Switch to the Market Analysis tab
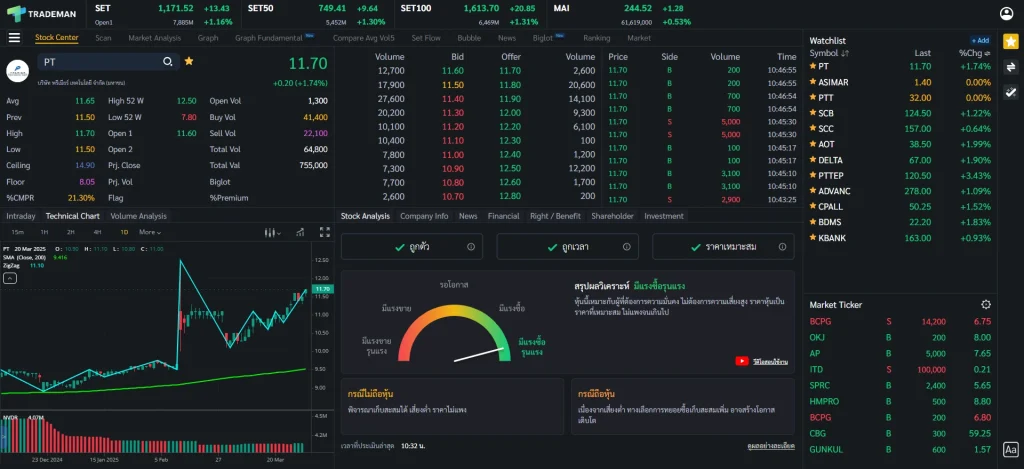Image resolution: width=1024 pixels, height=469 pixels. coord(154,38)
